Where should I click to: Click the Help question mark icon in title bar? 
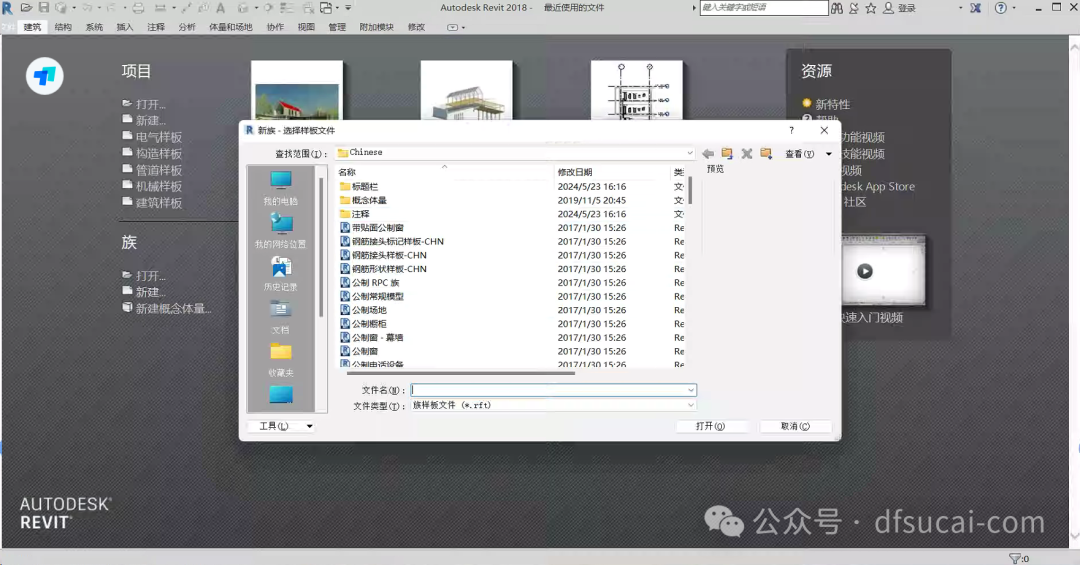click(1001, 8)
